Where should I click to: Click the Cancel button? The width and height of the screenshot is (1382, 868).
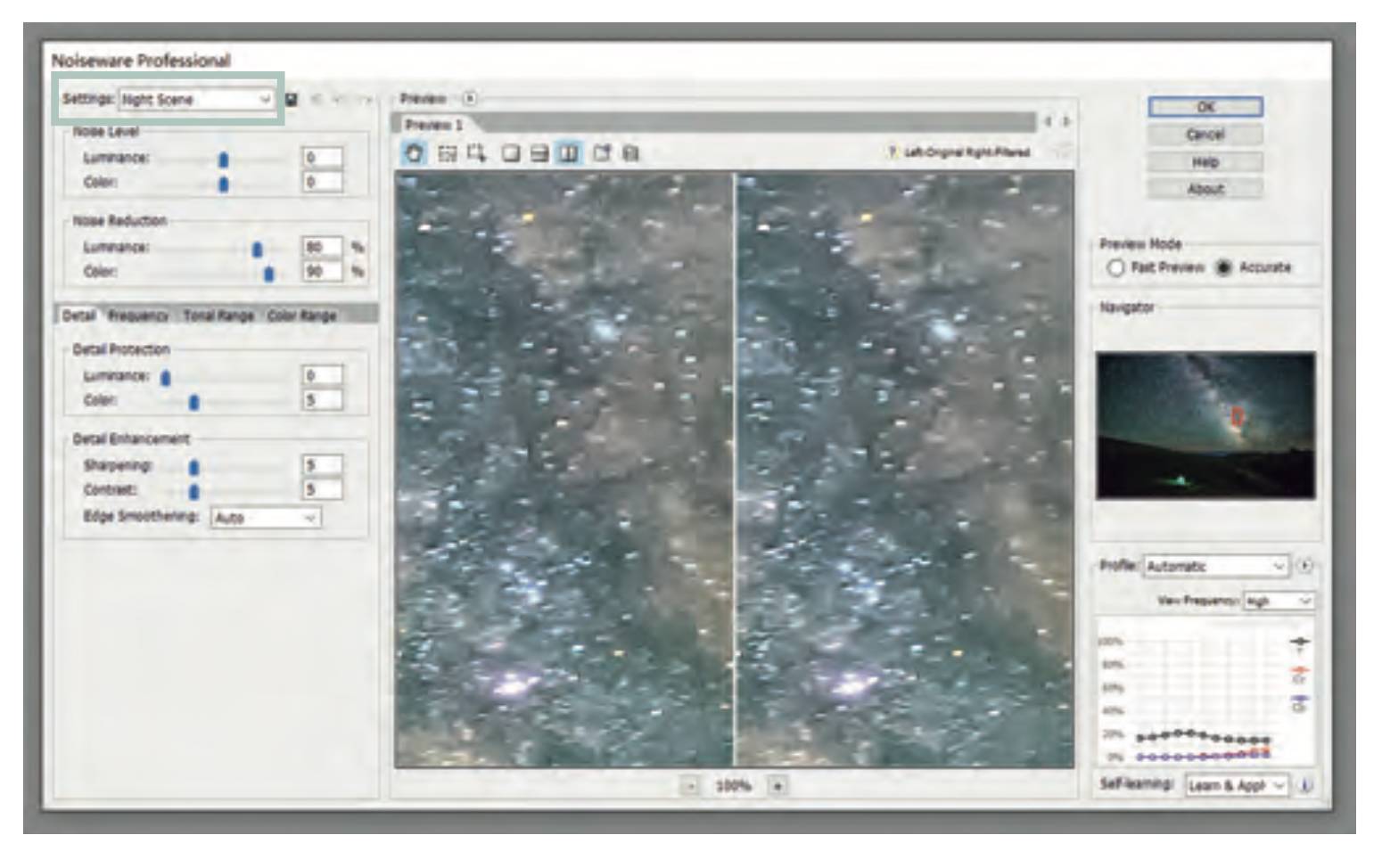click(x=1205, y=135)
